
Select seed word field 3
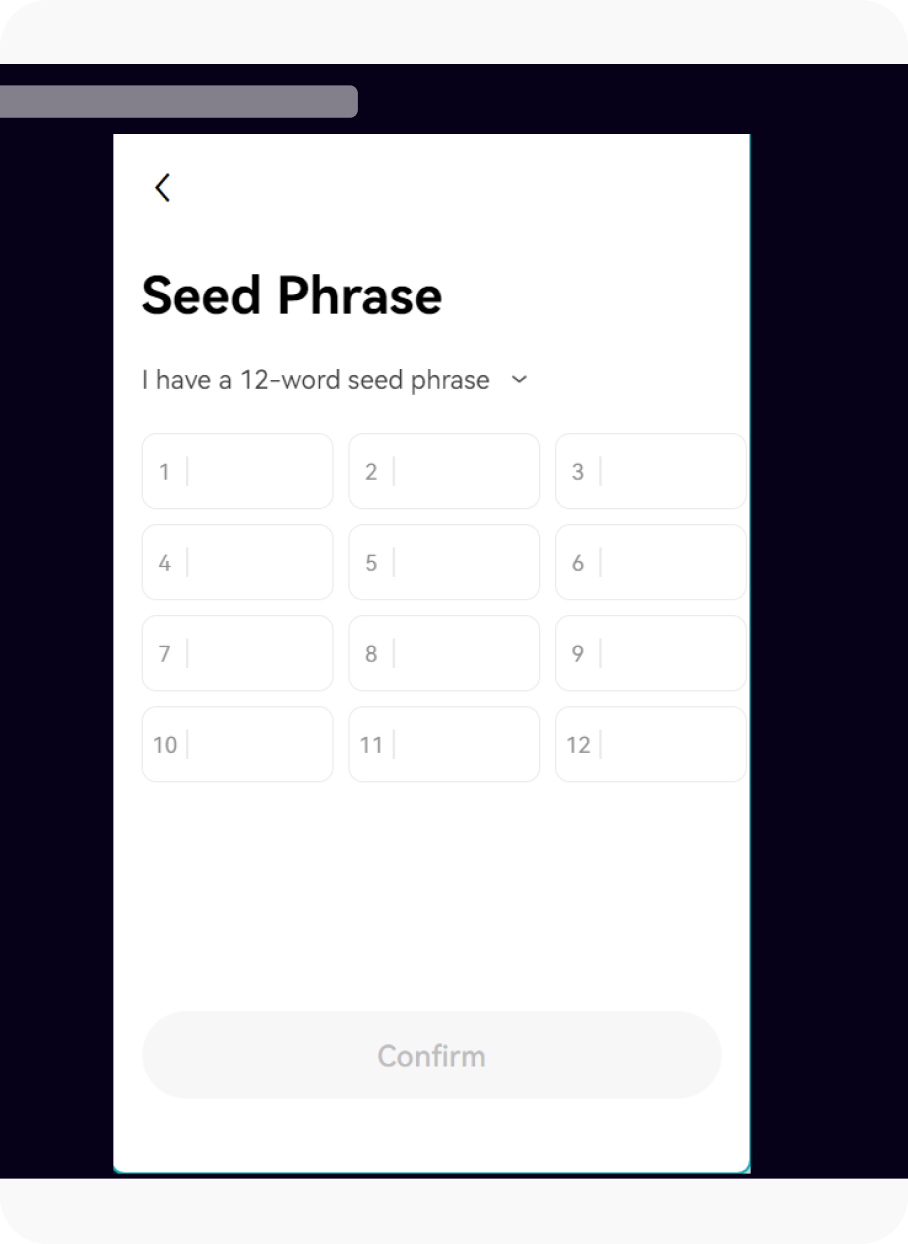[x=650, y=471]
